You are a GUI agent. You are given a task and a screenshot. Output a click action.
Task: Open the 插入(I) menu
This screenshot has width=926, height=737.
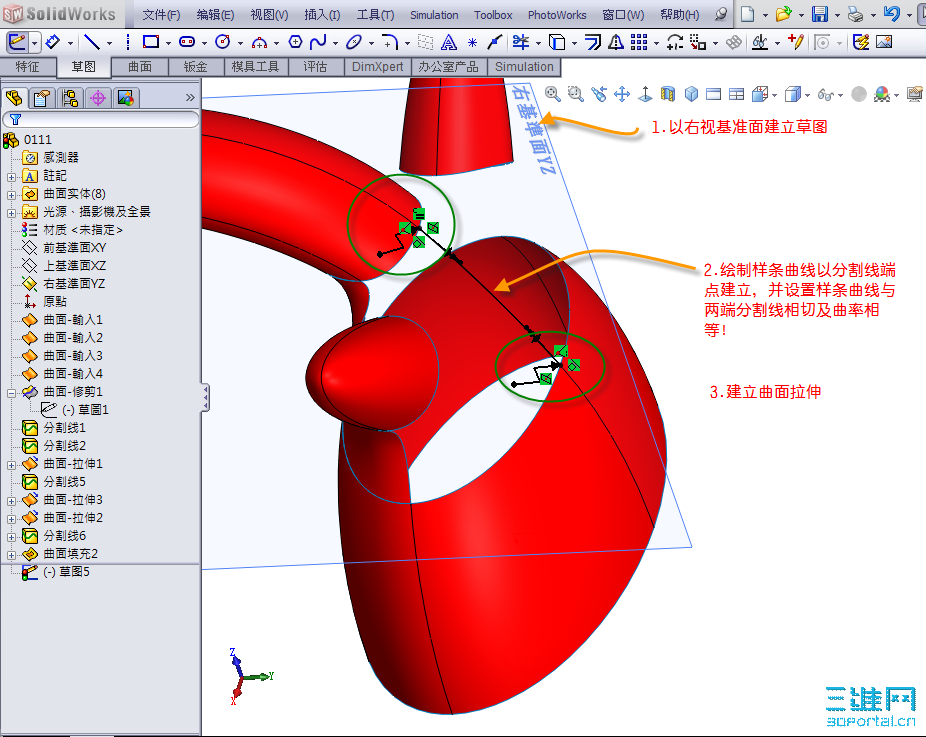322,15
